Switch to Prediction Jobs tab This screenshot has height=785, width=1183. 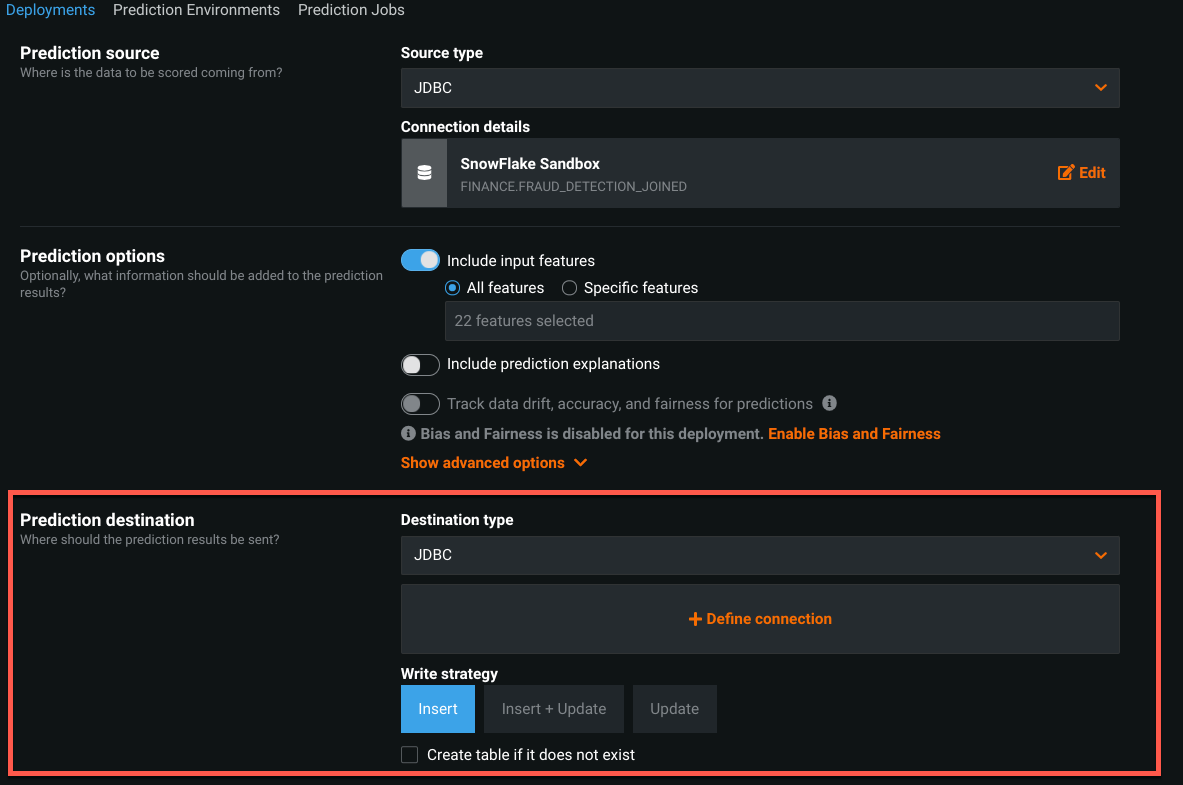click(x=351, y=10)
